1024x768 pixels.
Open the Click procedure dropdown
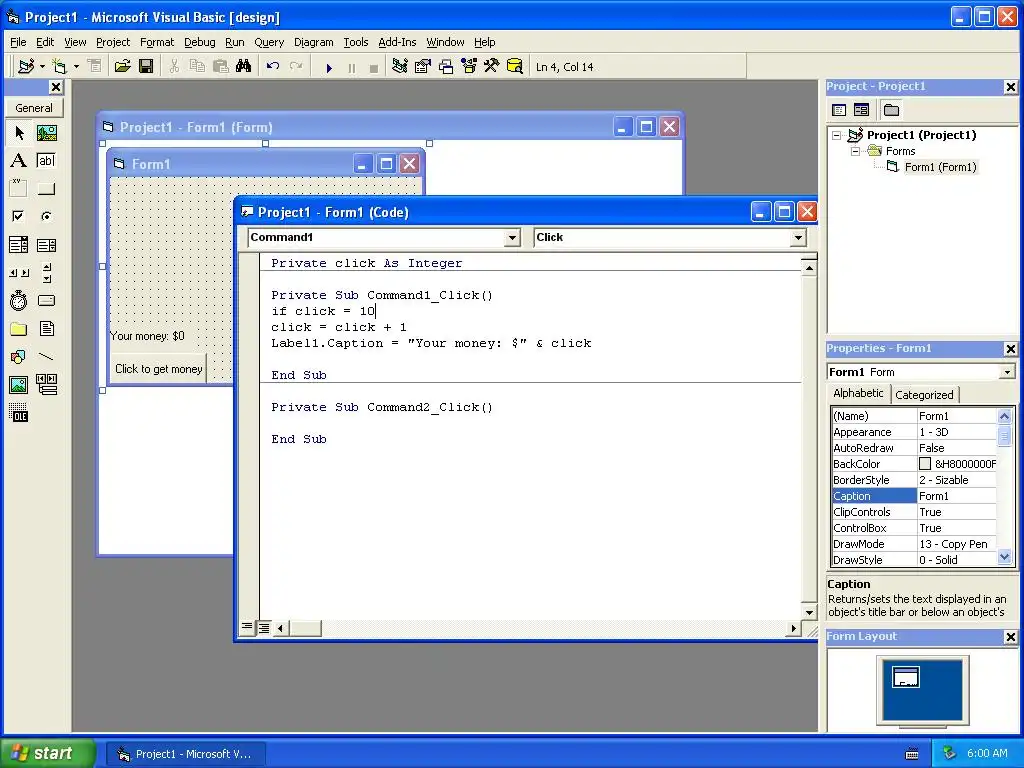[x=798, y=238]
